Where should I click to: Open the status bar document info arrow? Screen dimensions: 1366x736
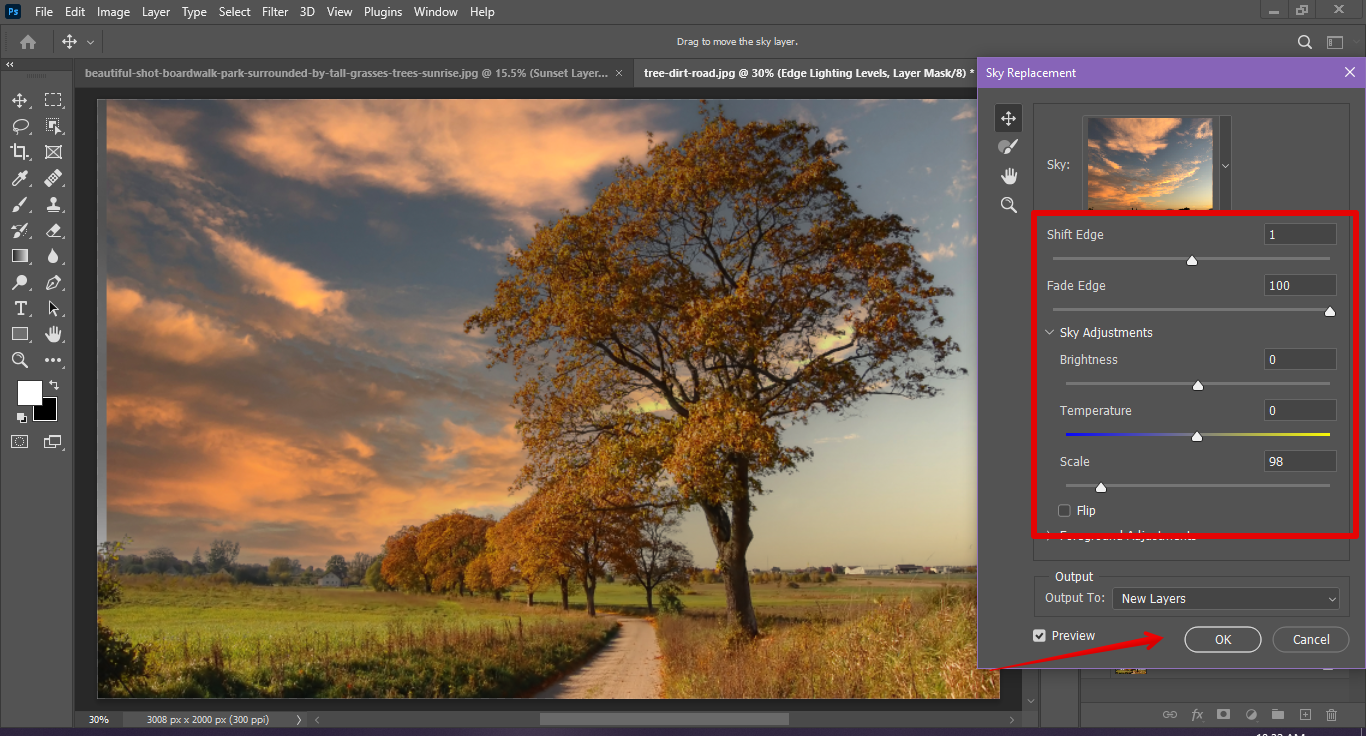click(x=298, y=719)
